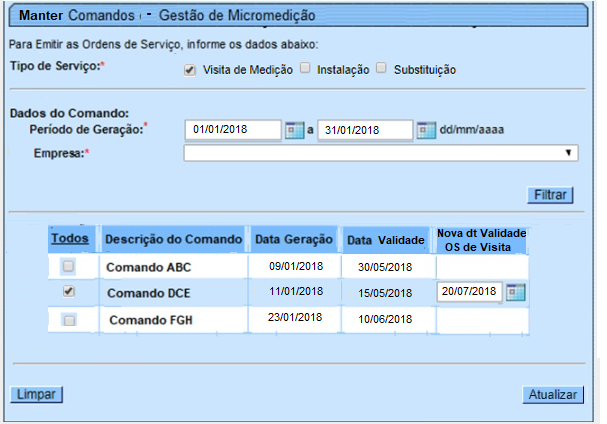Click the Empresa field label
Viewport: 607px width, 424px height.
(61, 153)
